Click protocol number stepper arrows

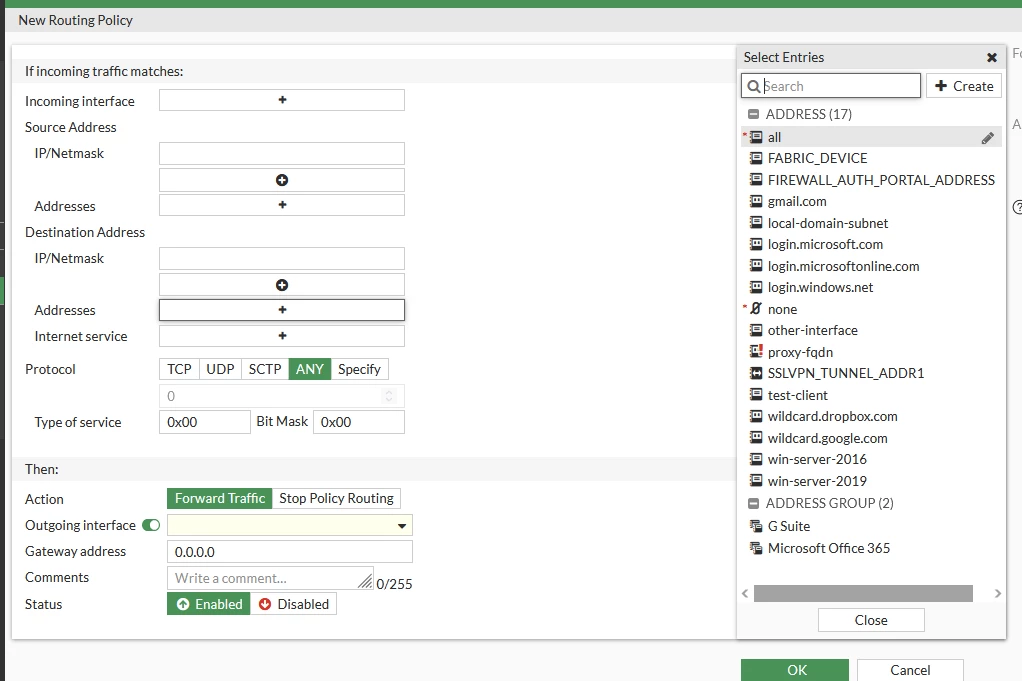click(389, 396)
